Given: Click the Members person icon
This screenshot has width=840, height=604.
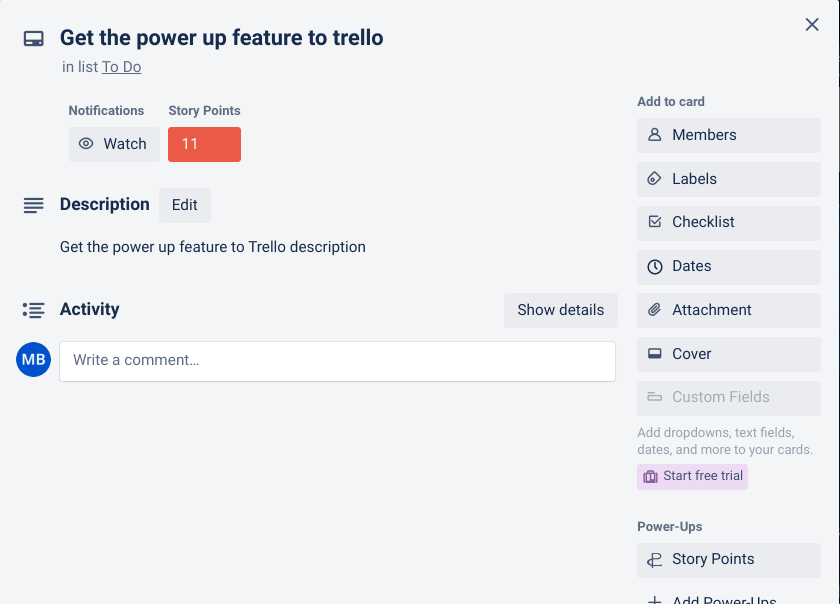Looking at the screenshot, I should pos(654,135).
